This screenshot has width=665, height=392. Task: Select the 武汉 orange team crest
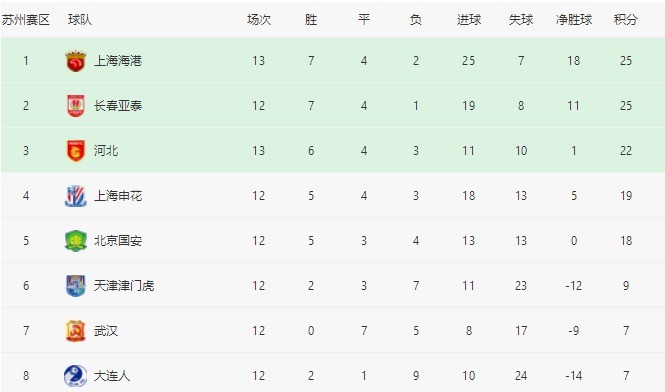click(x=76, y=330)
